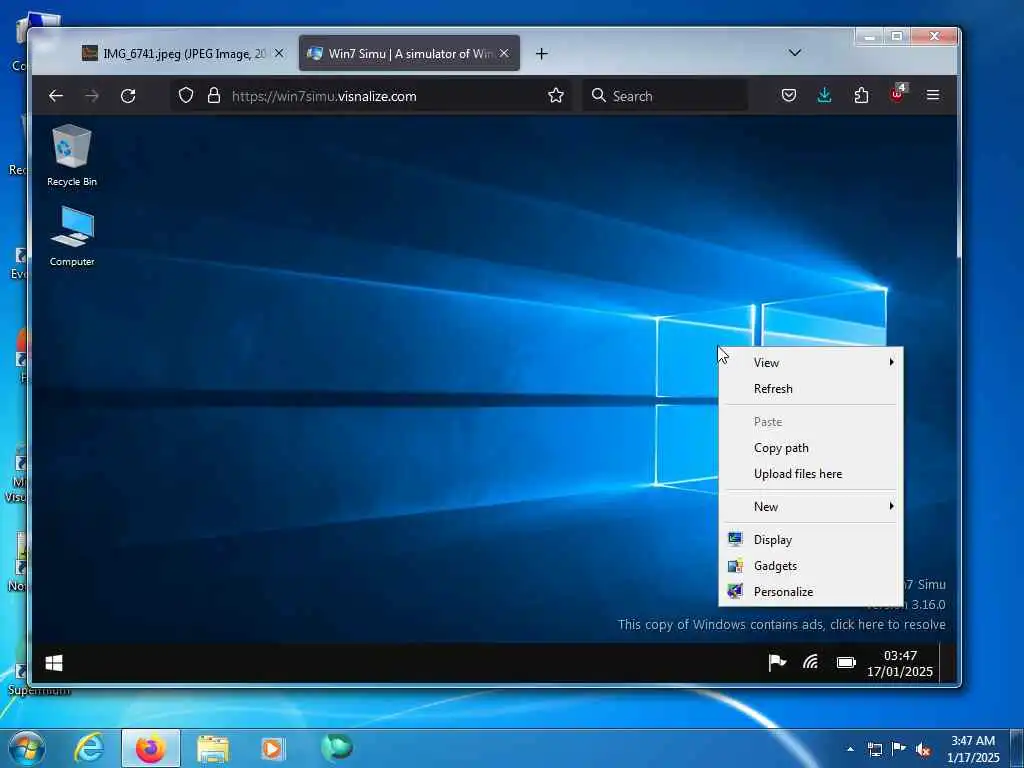Image resolution: width=1024 pixels, height=768 pixels.
Task: Click the muted volume speaker icon
Action: [x=923, y=750]
